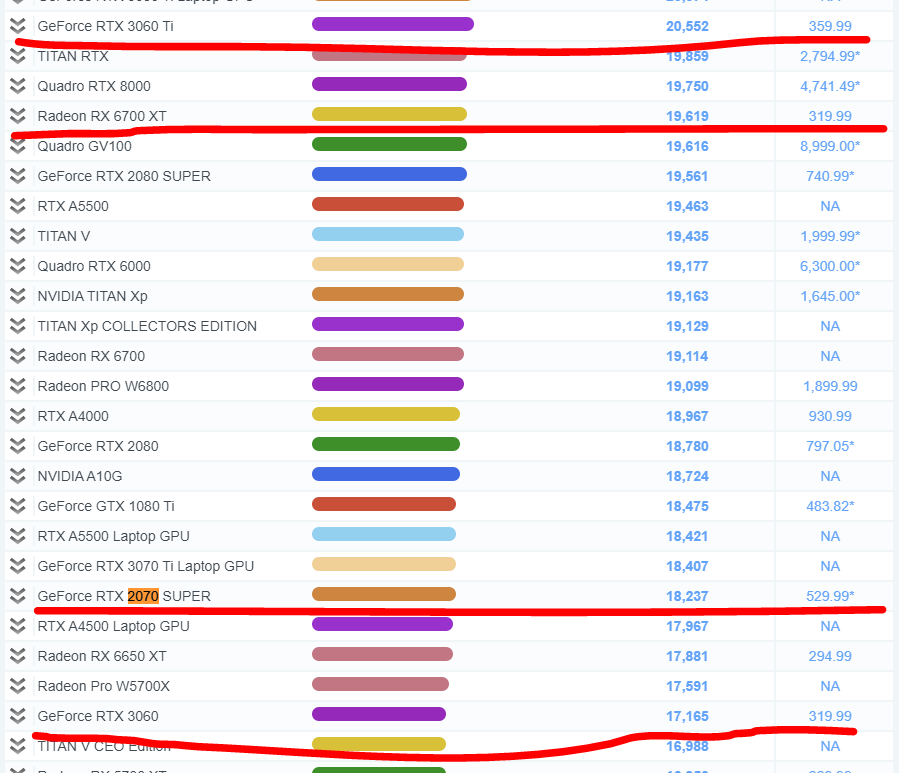Expand chevron beside RTX A4000
899x773 pixels.
coord(18,416)
